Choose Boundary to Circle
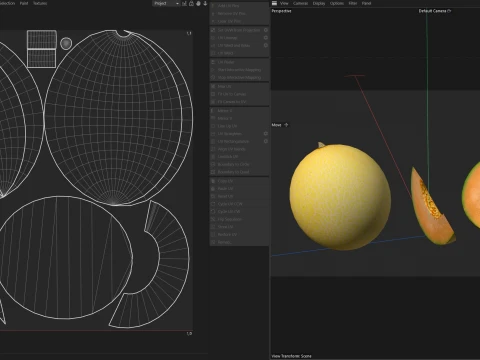The height and width of the screenshot is (360, 480). pyautogui.click(x=239, y=164)
